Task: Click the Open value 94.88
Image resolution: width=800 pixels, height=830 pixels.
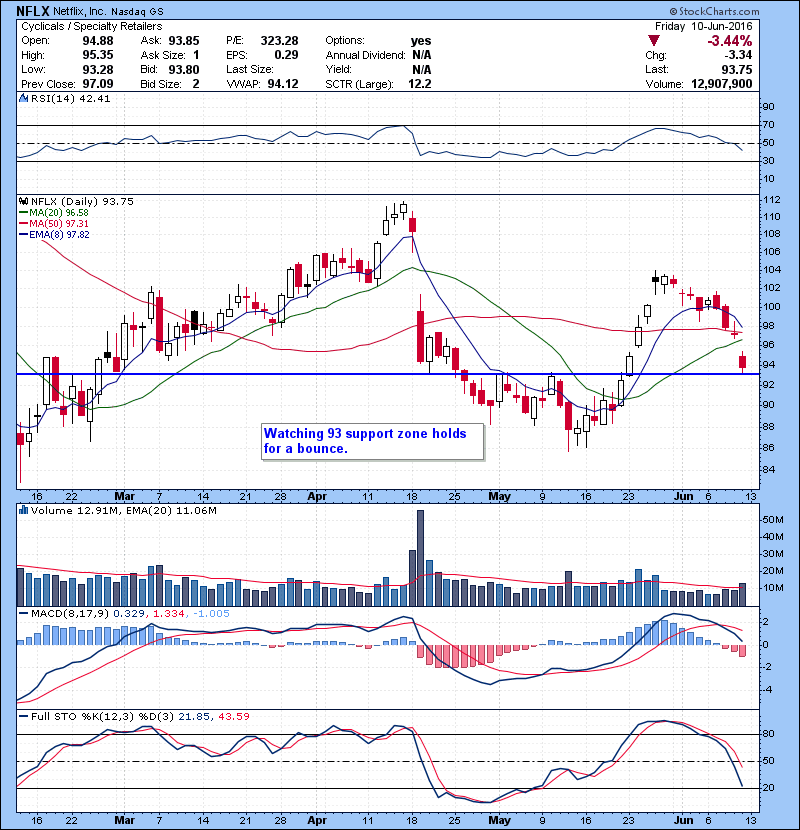Action: [98, 41]
